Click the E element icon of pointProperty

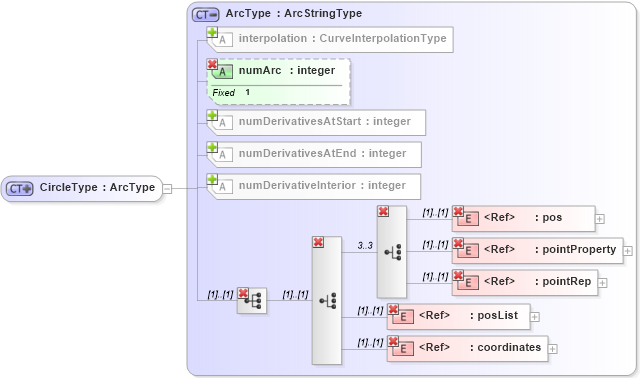[x=468, y=251]
